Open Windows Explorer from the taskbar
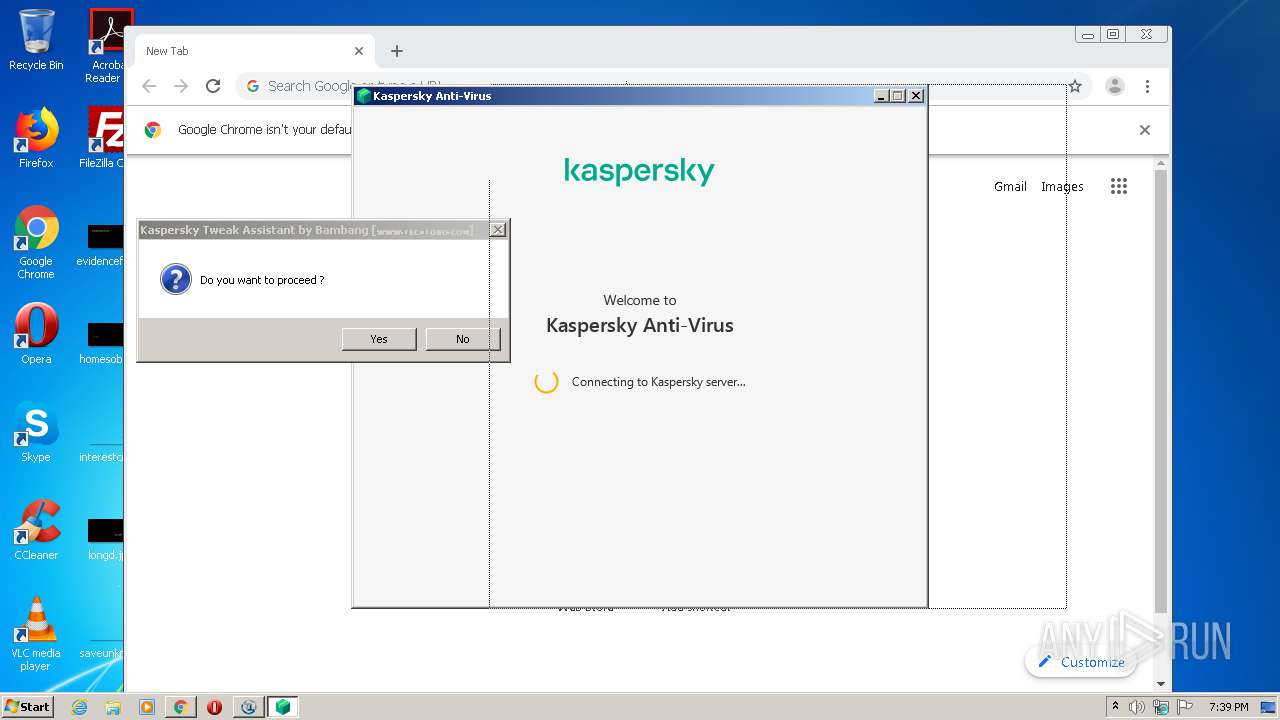 pos(113,707)
